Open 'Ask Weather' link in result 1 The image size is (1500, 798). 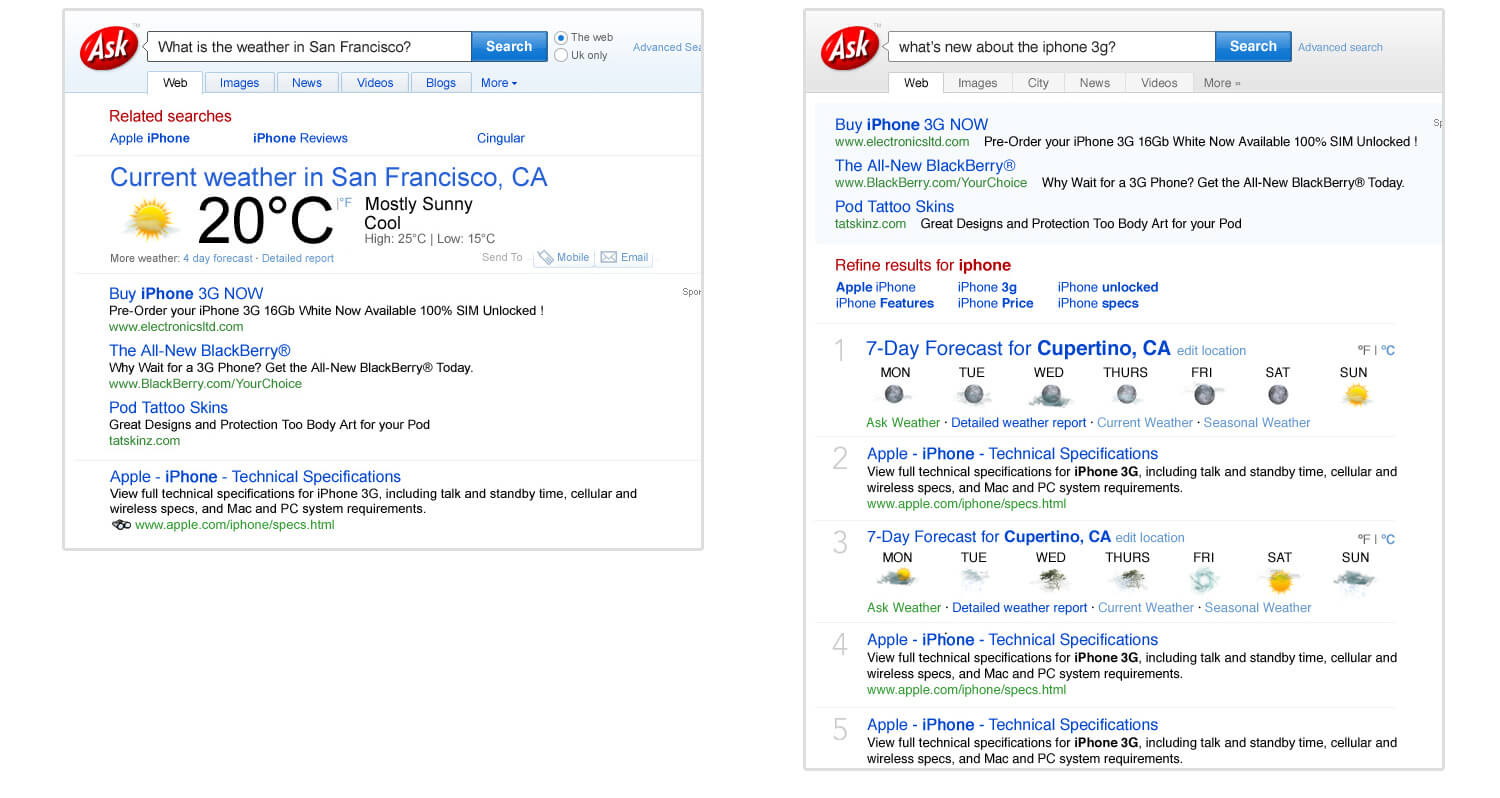(903, 423)
